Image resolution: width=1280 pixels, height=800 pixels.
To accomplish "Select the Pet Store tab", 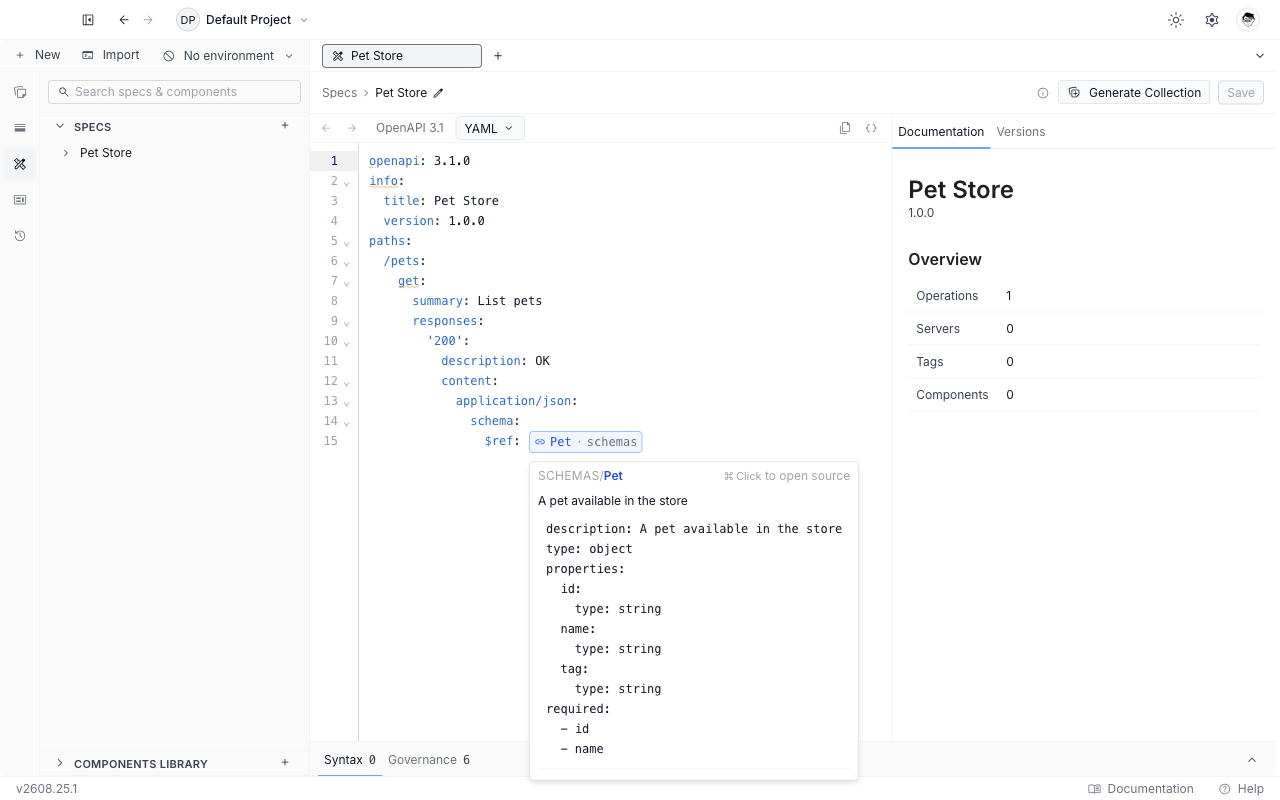I will pos(402,56).
